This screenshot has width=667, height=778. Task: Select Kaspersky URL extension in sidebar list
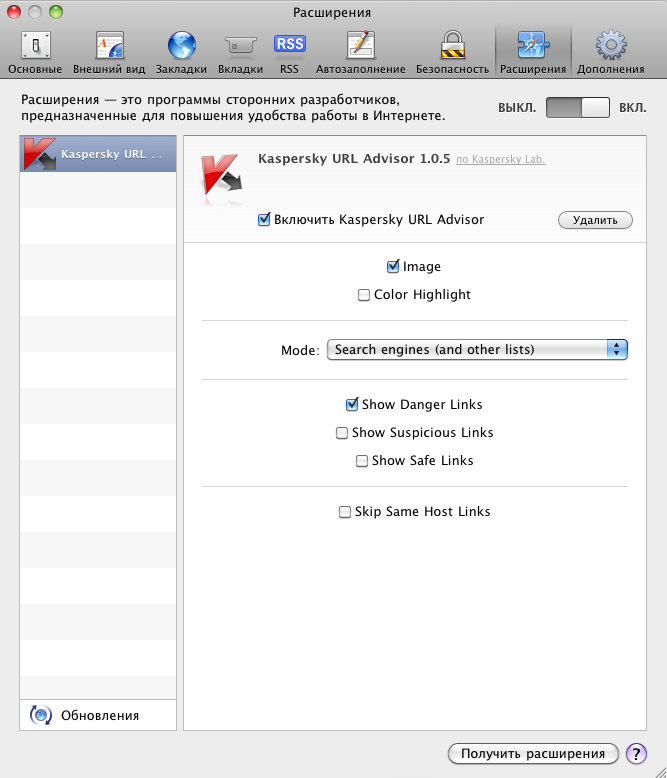coord(98,154)
